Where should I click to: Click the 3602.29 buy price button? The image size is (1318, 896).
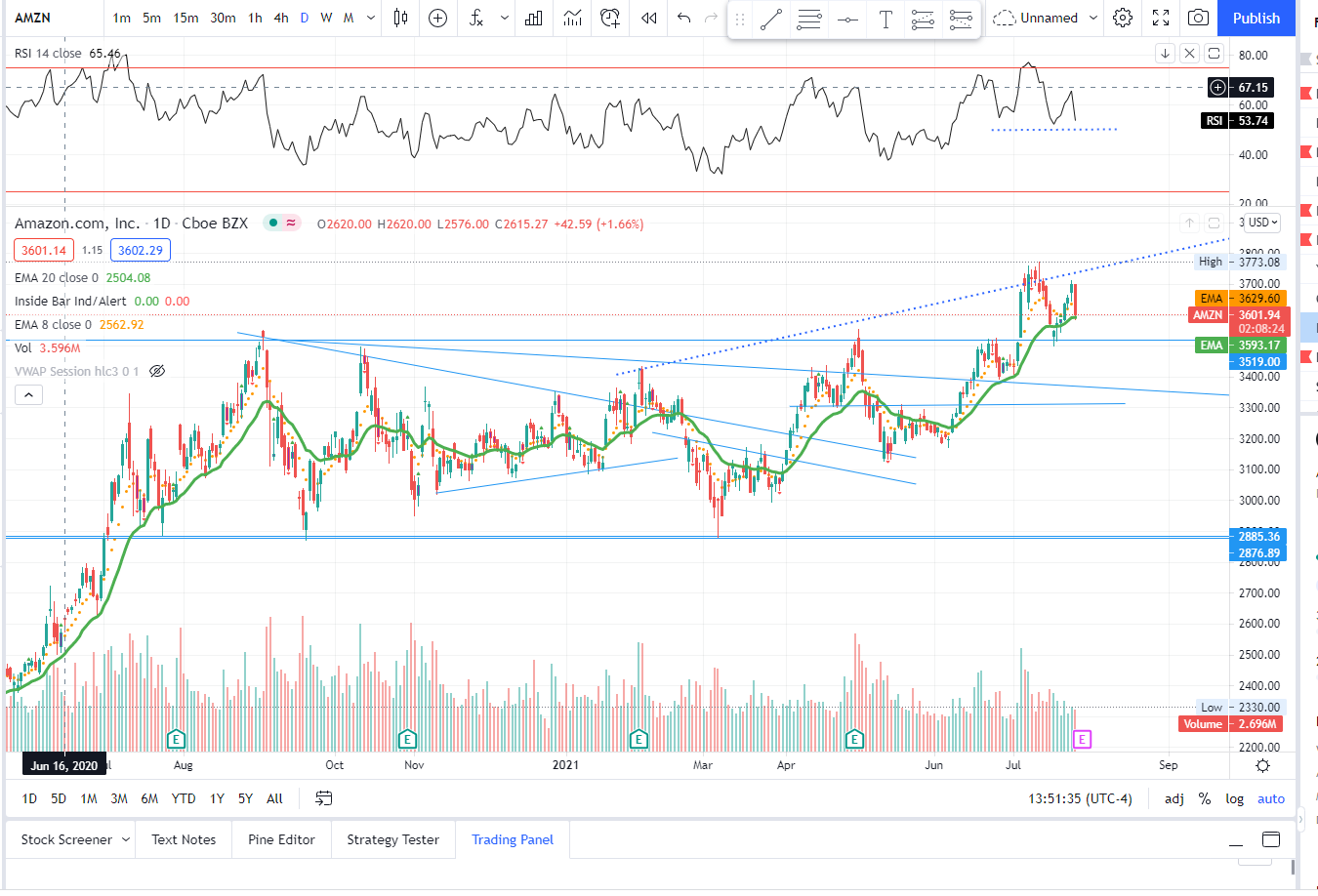(141, 250)
